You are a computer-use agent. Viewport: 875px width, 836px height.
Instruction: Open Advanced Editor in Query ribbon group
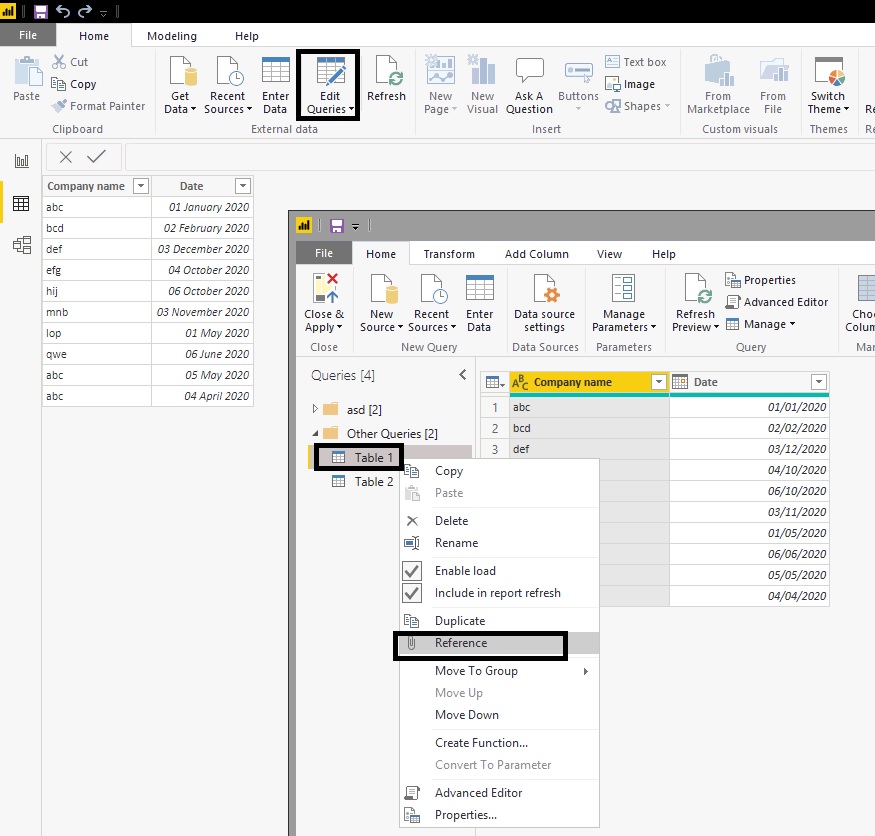tap(776, 302)
